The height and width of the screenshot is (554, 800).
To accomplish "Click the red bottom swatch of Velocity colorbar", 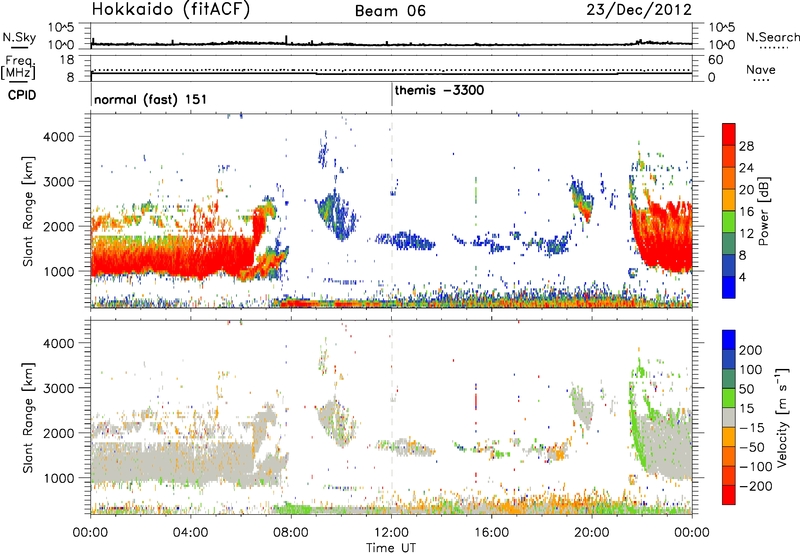I will click(x=729, y=495).
